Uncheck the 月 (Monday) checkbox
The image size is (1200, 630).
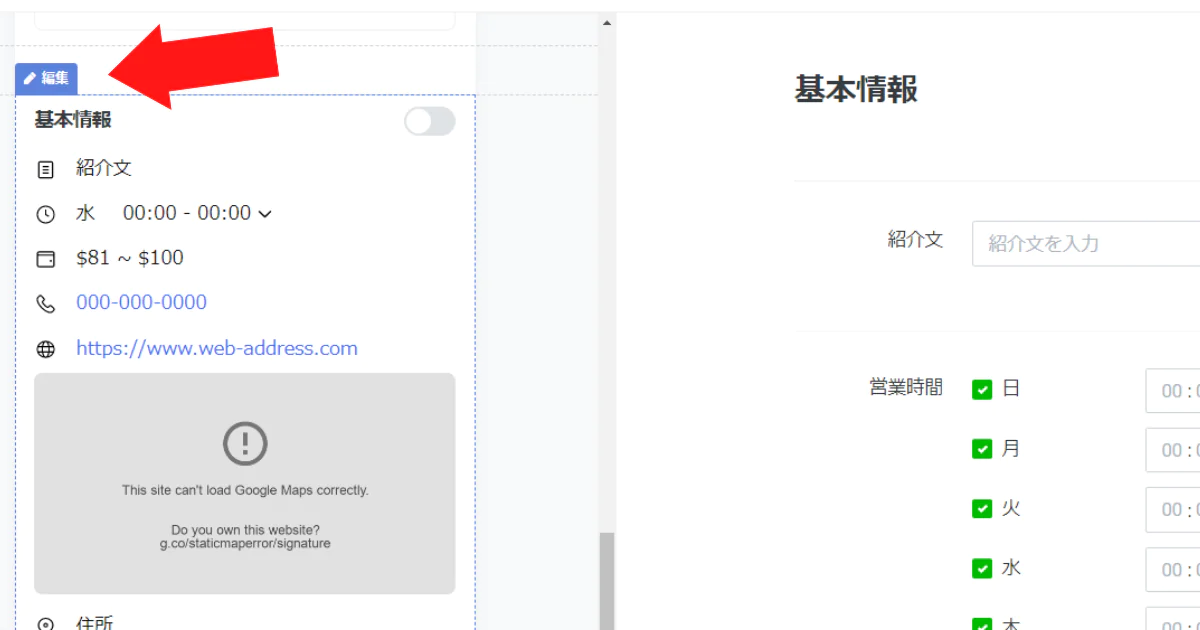(982, 449)
